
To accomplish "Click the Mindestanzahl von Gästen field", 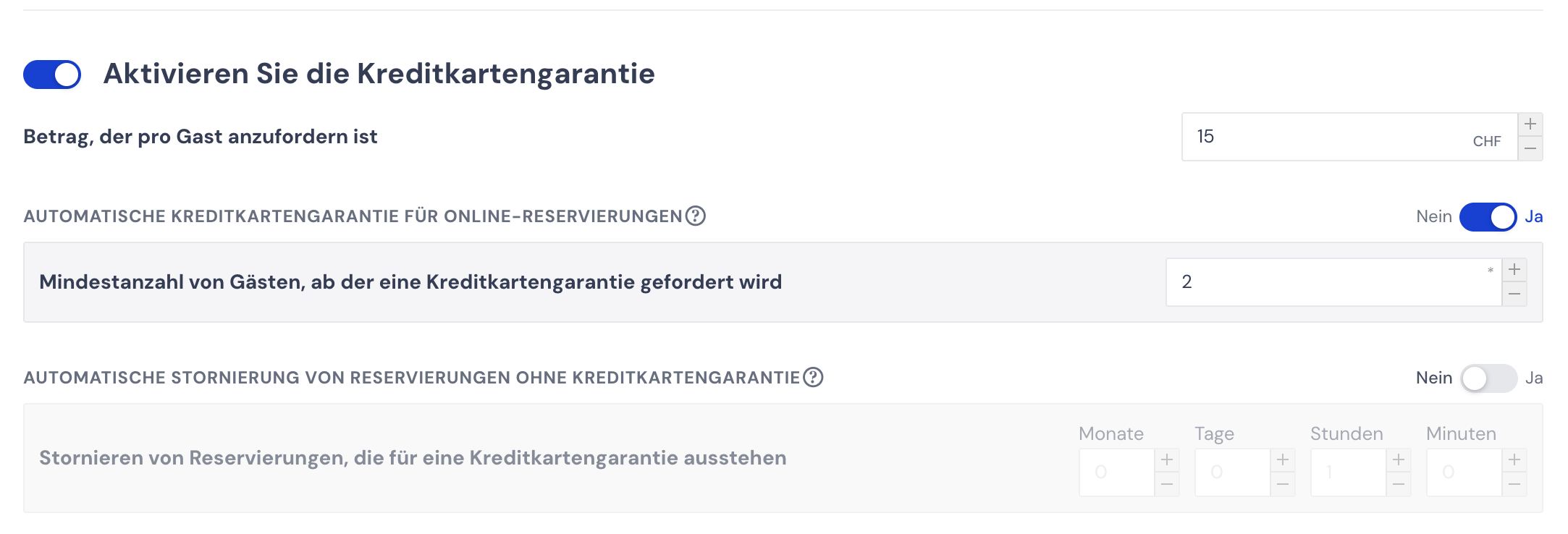I will click(1333, 282).
